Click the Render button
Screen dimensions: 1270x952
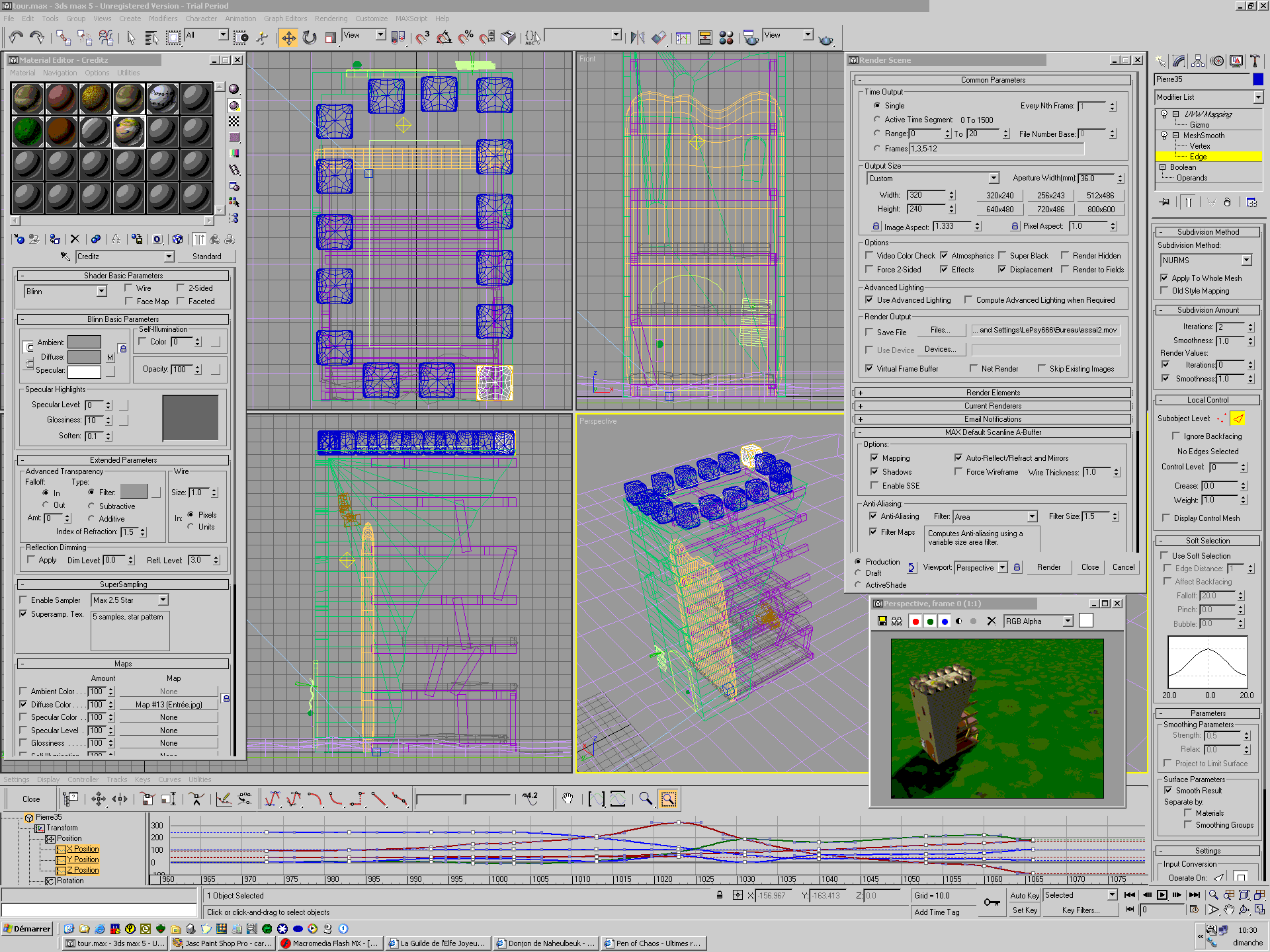[1048, 567]
